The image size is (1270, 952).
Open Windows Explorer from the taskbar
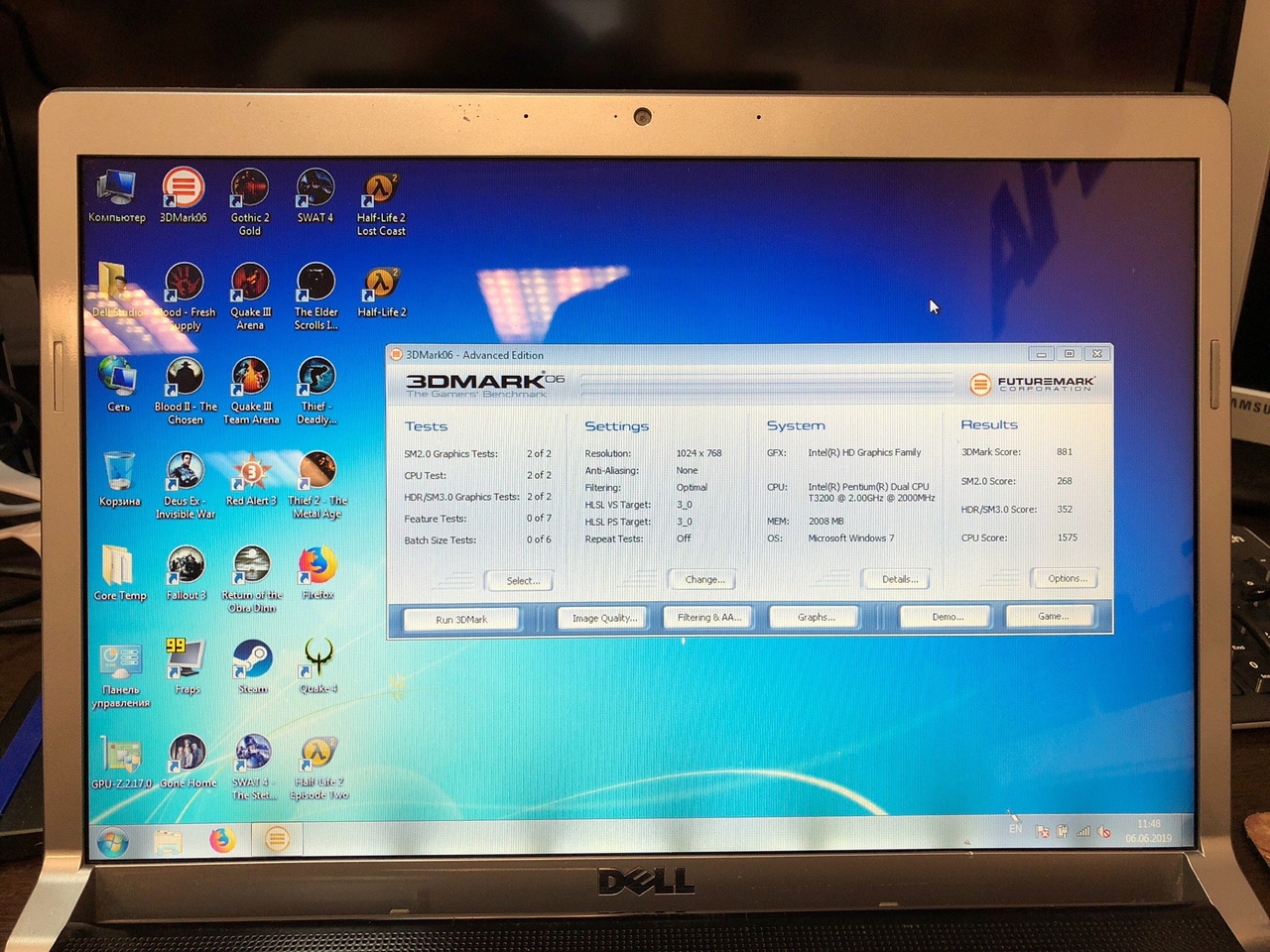(169, 841)
